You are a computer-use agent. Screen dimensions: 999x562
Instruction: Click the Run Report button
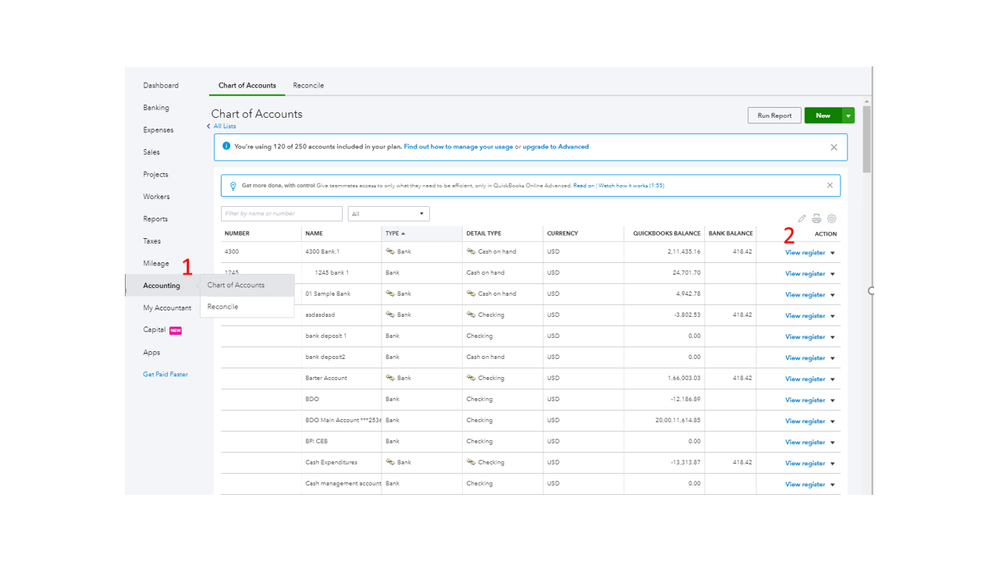(774, 116)
